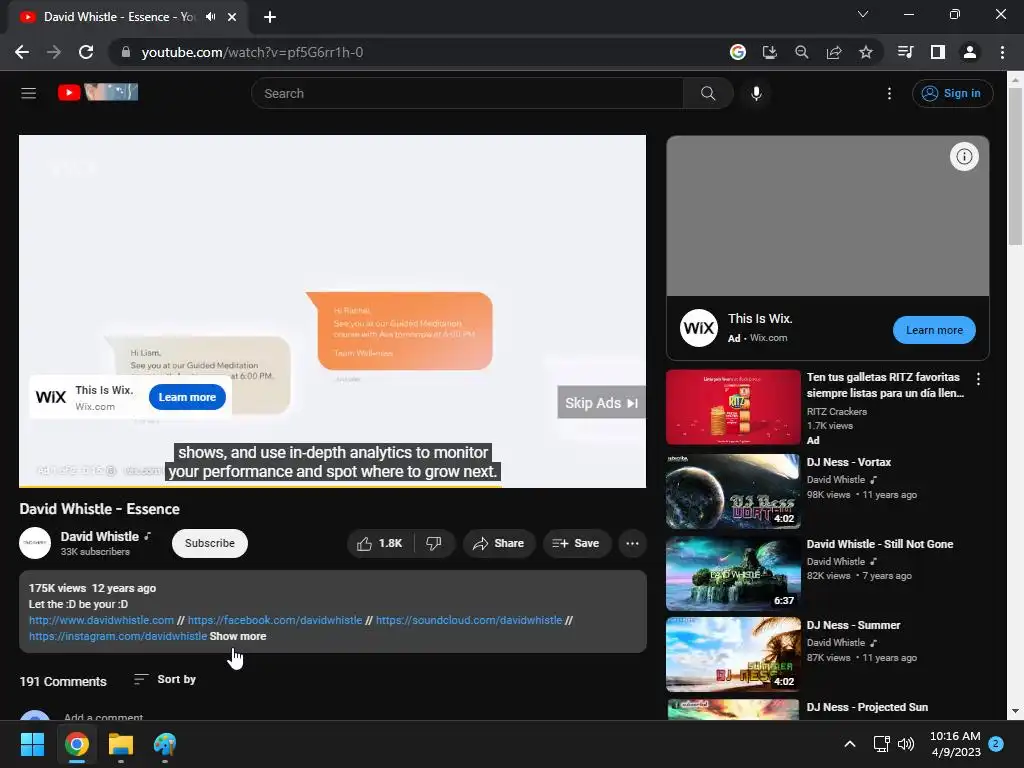Reload the YouTube page
The height and width of the screenshot is (768, 1024).
[x=86, y=52]
